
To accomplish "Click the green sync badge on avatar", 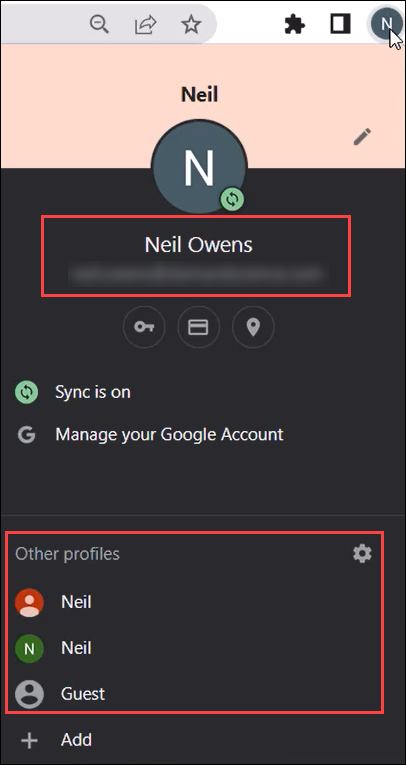I will click(232, 200).
